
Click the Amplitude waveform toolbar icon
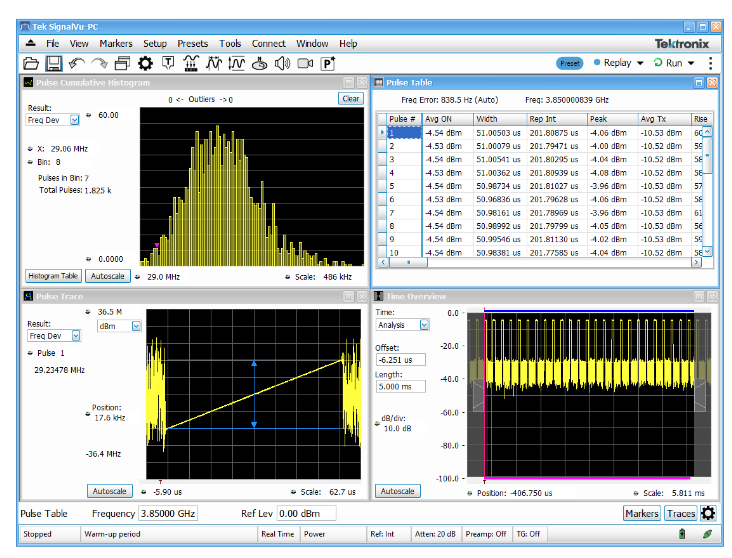237,63
